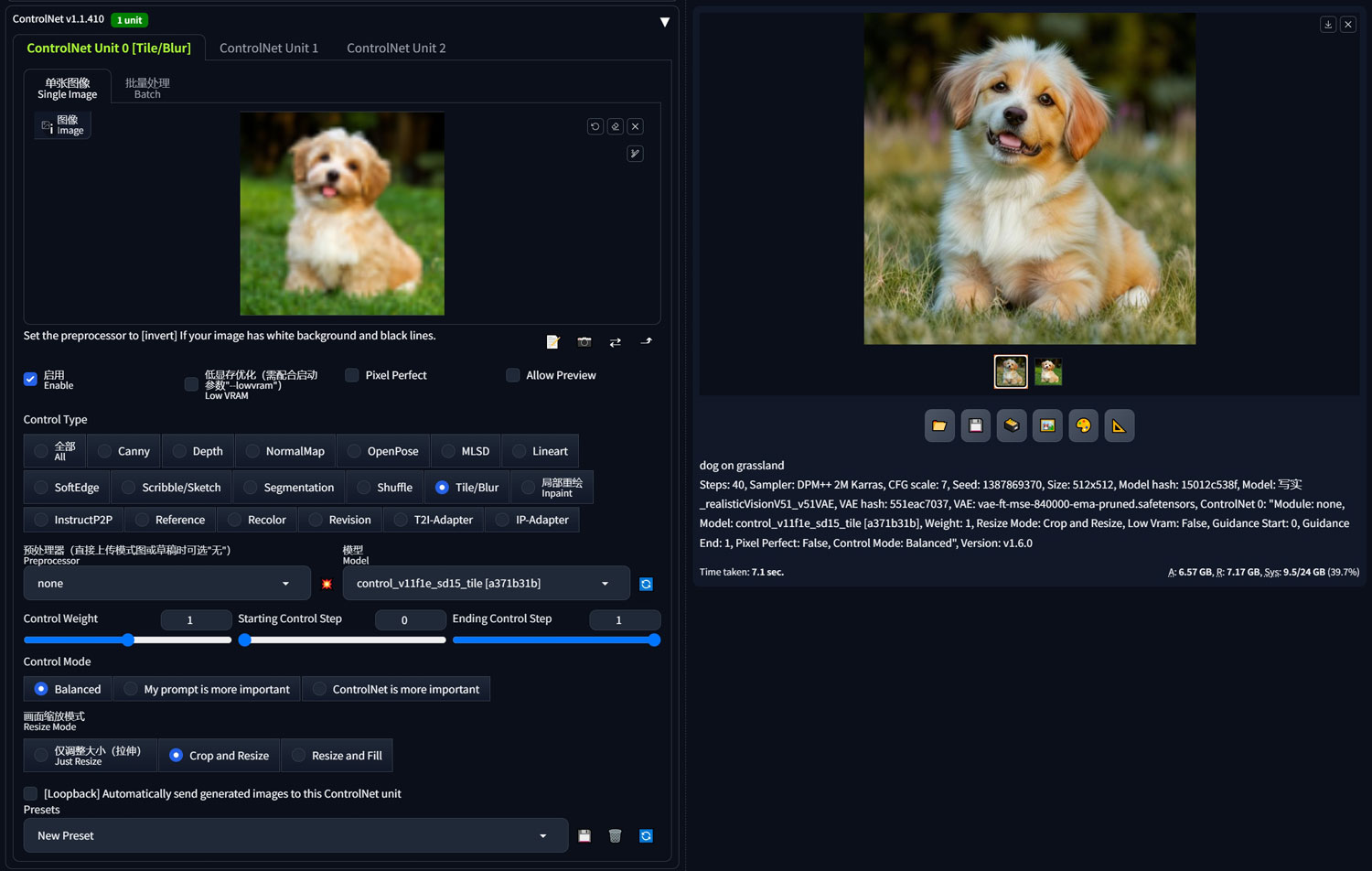Enable the Pixel Perfect checkbox
The image size is (1372, 871).
click(x=351, y=375)
